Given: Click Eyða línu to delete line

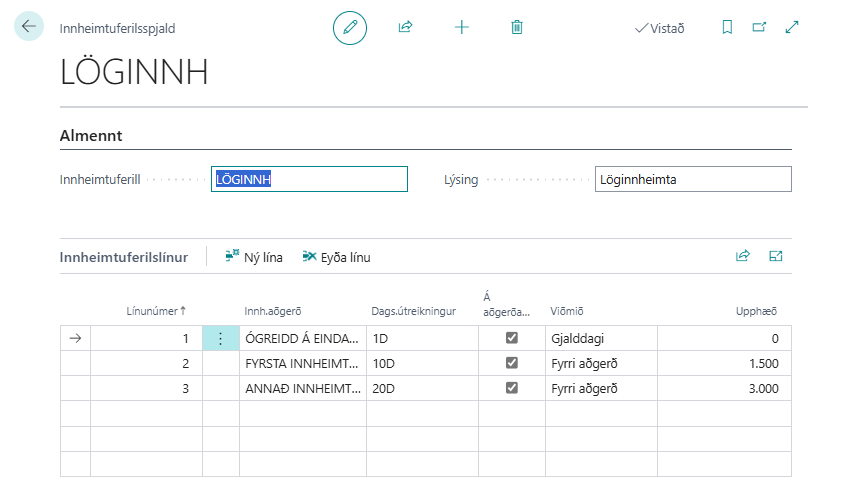Looking at the screenshot, I should pyautogui.click(x=337, y=257).
